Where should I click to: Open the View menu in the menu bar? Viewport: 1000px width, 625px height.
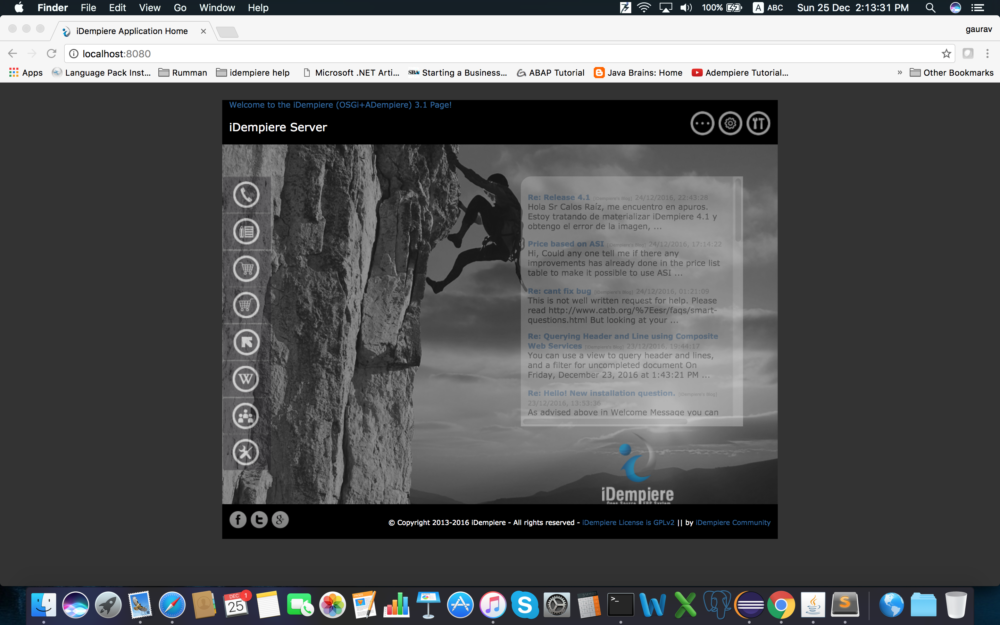(x=150, y=8)
